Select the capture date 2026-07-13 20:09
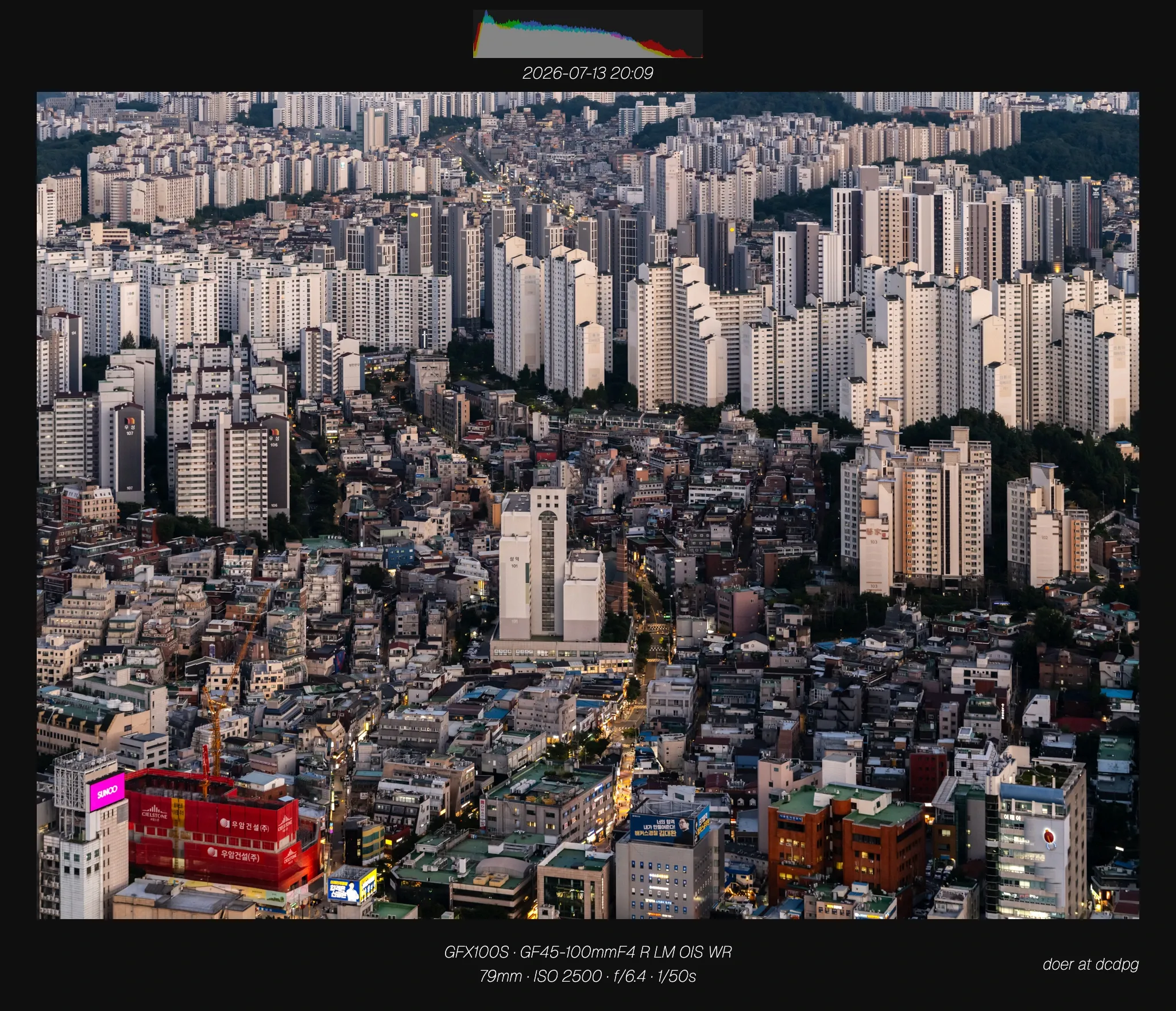This screenshot has width=1176, height=1011. (x=587, y=73)
